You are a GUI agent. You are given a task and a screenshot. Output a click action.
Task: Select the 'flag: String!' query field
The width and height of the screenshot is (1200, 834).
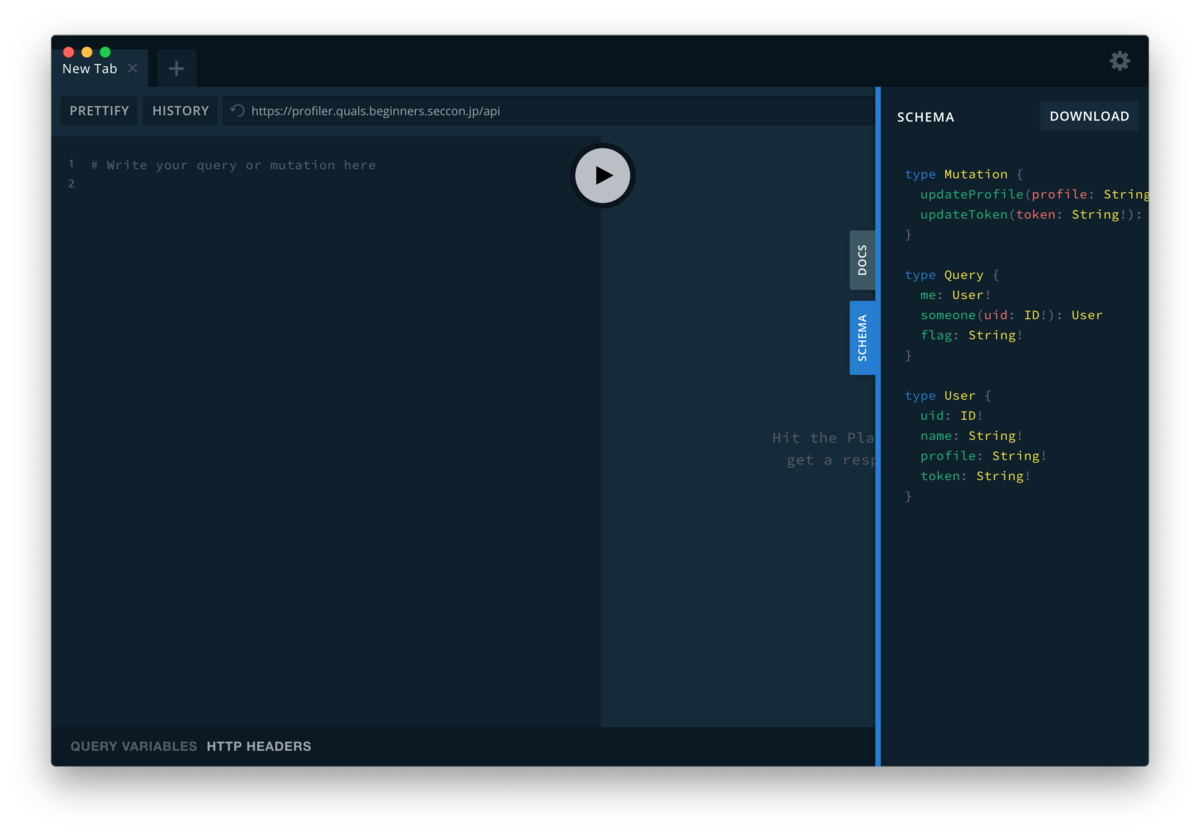[x=972, y=335]
